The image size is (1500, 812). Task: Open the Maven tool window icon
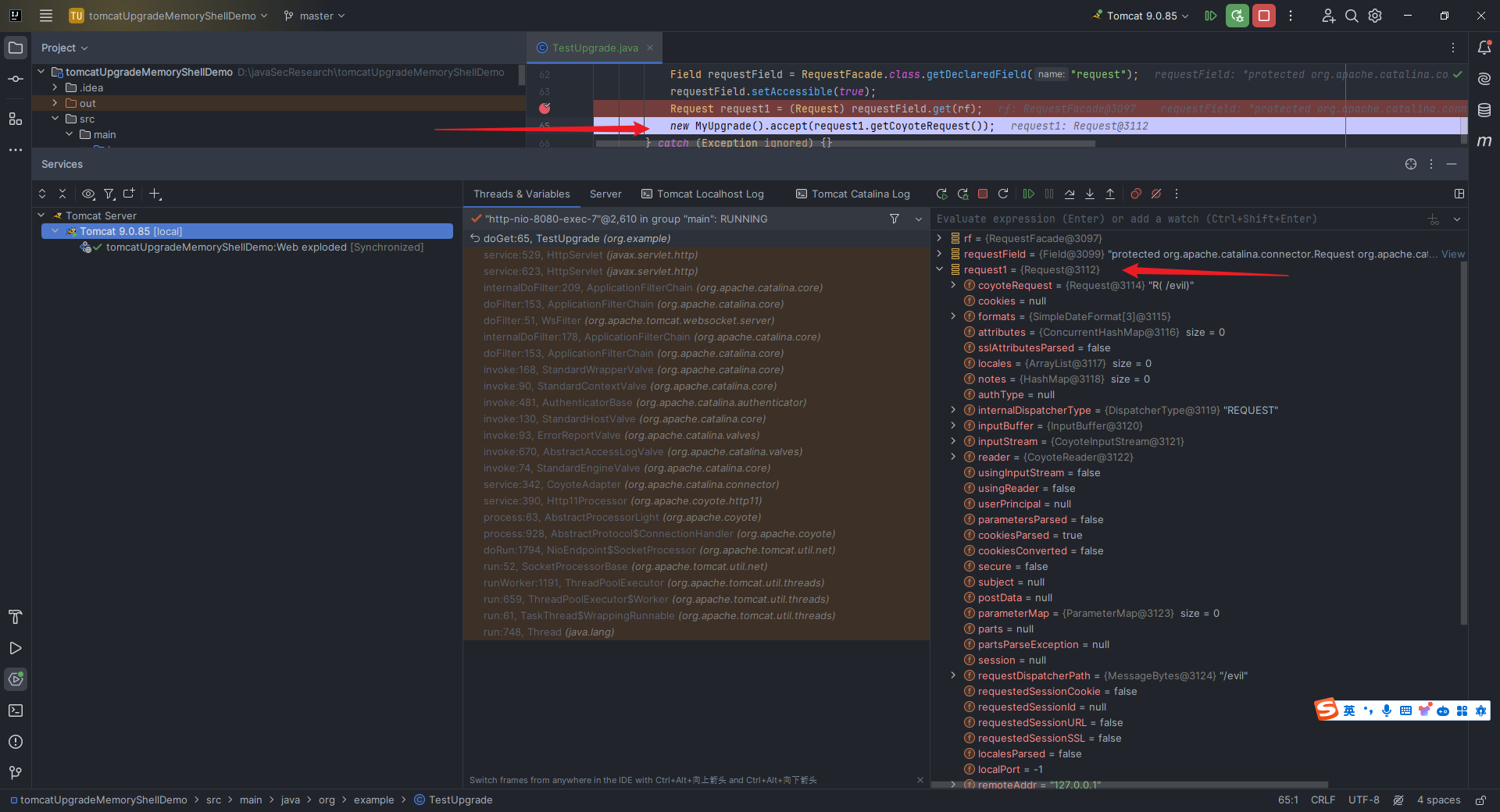(1484, 141)
